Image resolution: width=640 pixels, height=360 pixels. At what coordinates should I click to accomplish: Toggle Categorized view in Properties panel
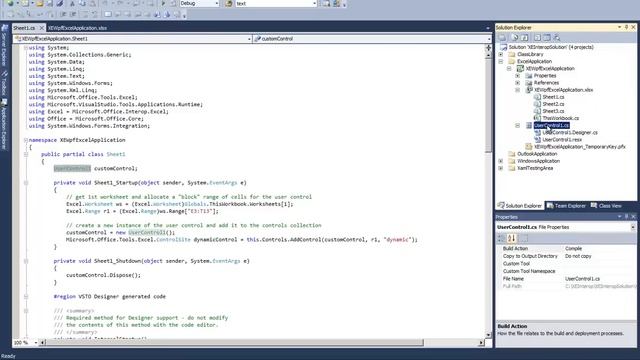coord(501,238)
